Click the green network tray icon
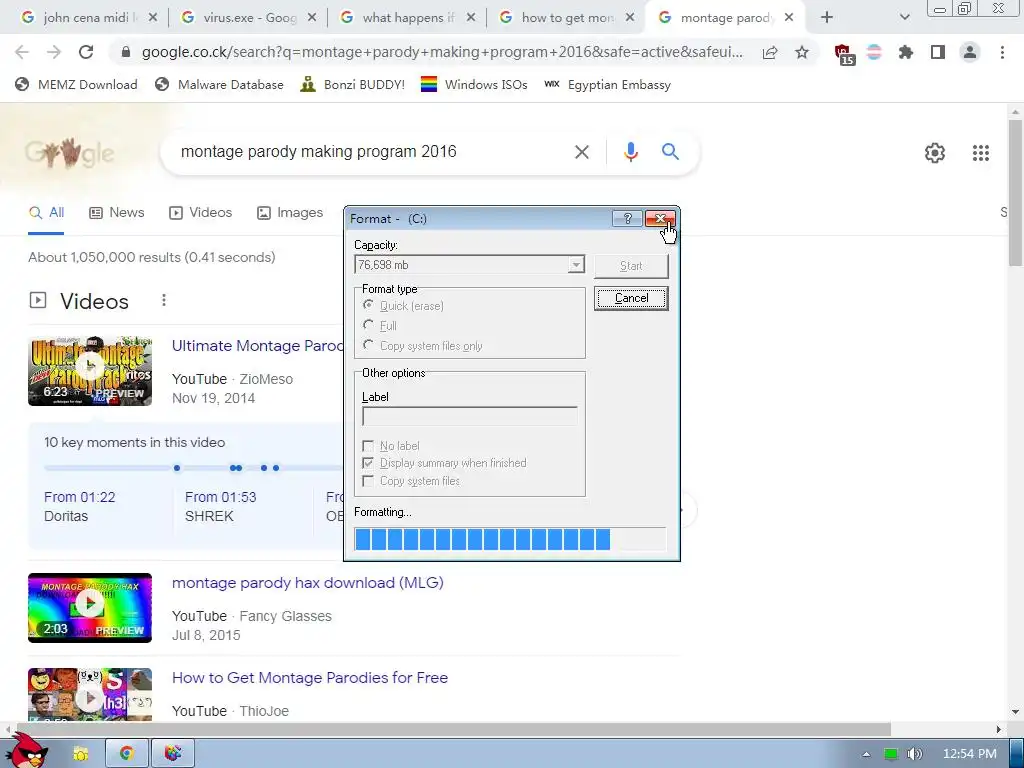 coord(891,754)
